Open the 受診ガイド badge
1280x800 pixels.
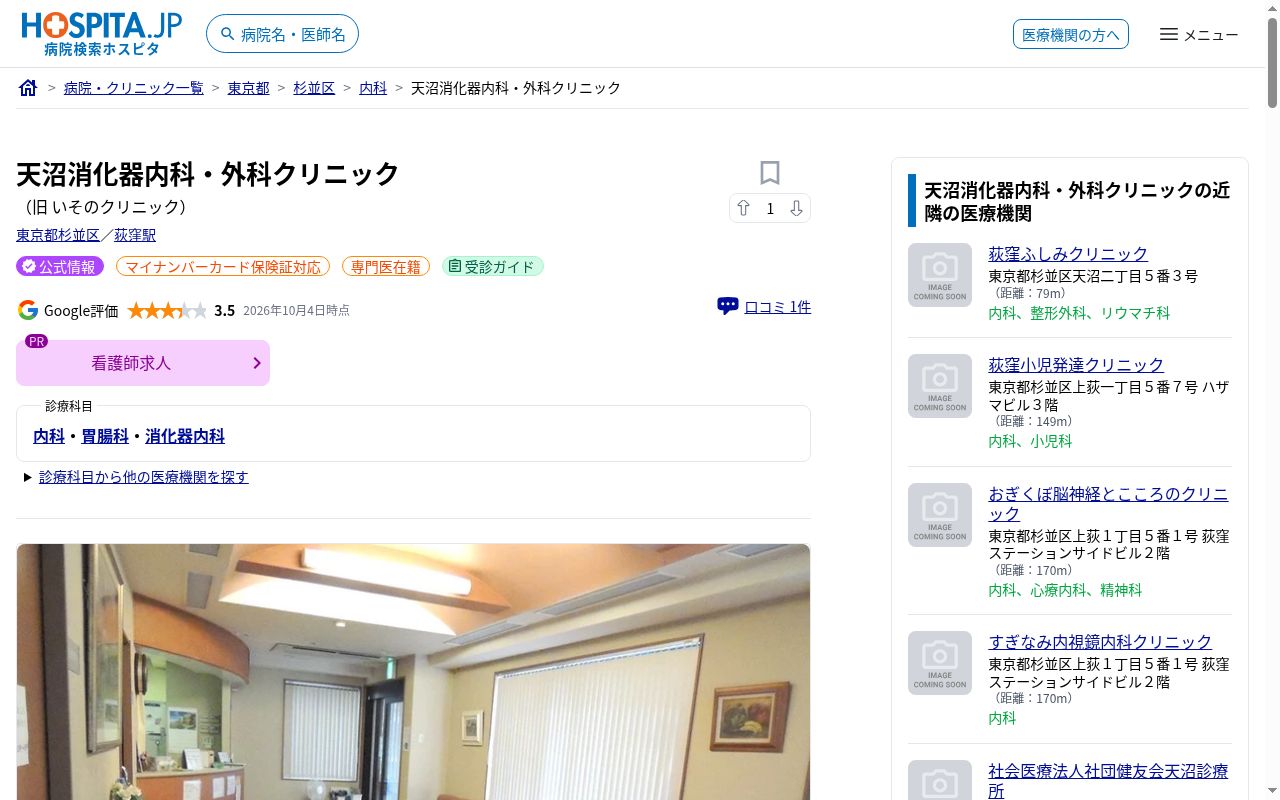[x=493, y=266]
